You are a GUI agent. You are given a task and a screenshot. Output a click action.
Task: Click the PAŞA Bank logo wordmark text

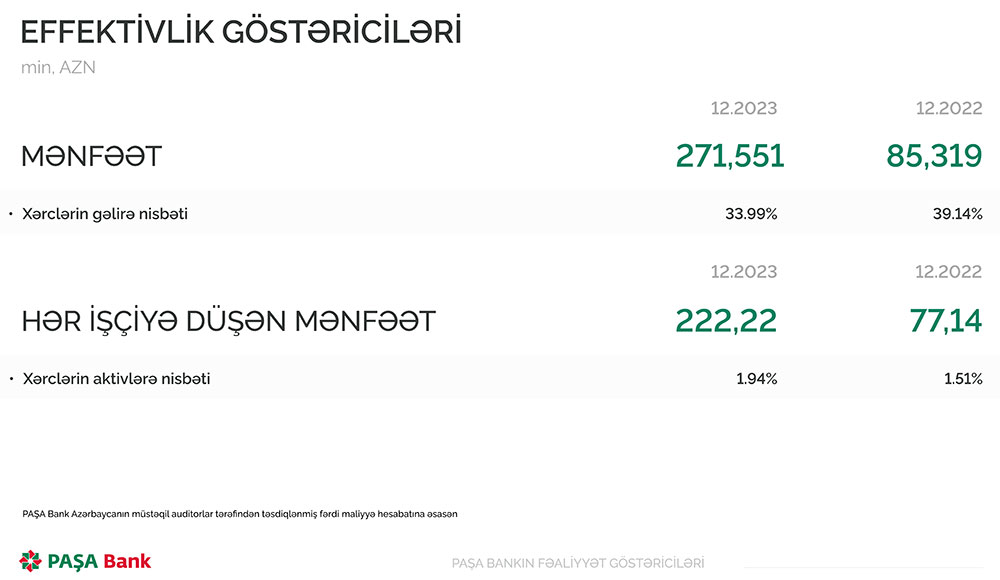pyautogui.click(x=98, y=561)
